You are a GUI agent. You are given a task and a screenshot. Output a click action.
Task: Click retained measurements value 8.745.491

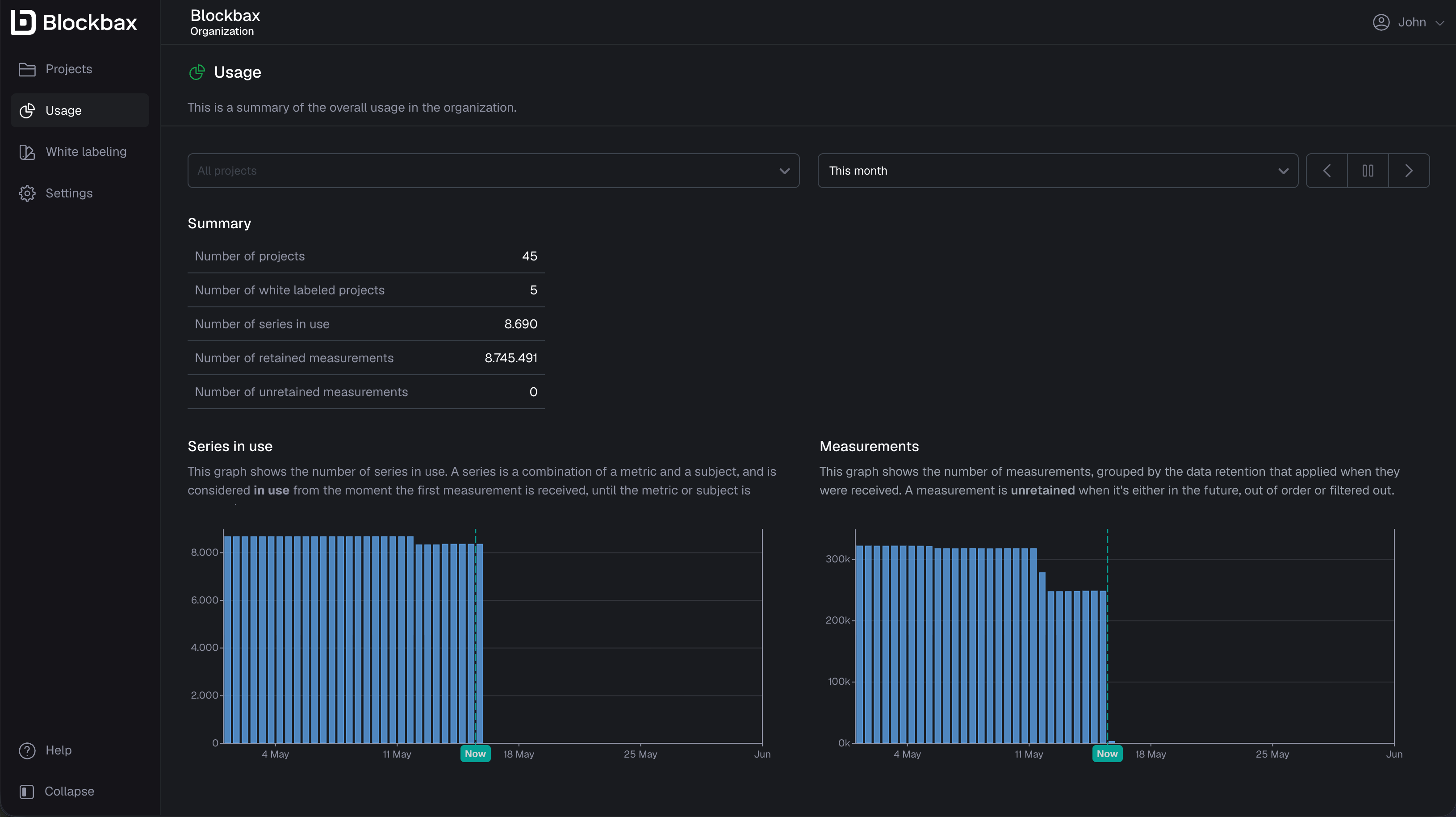tap(511, 358)
